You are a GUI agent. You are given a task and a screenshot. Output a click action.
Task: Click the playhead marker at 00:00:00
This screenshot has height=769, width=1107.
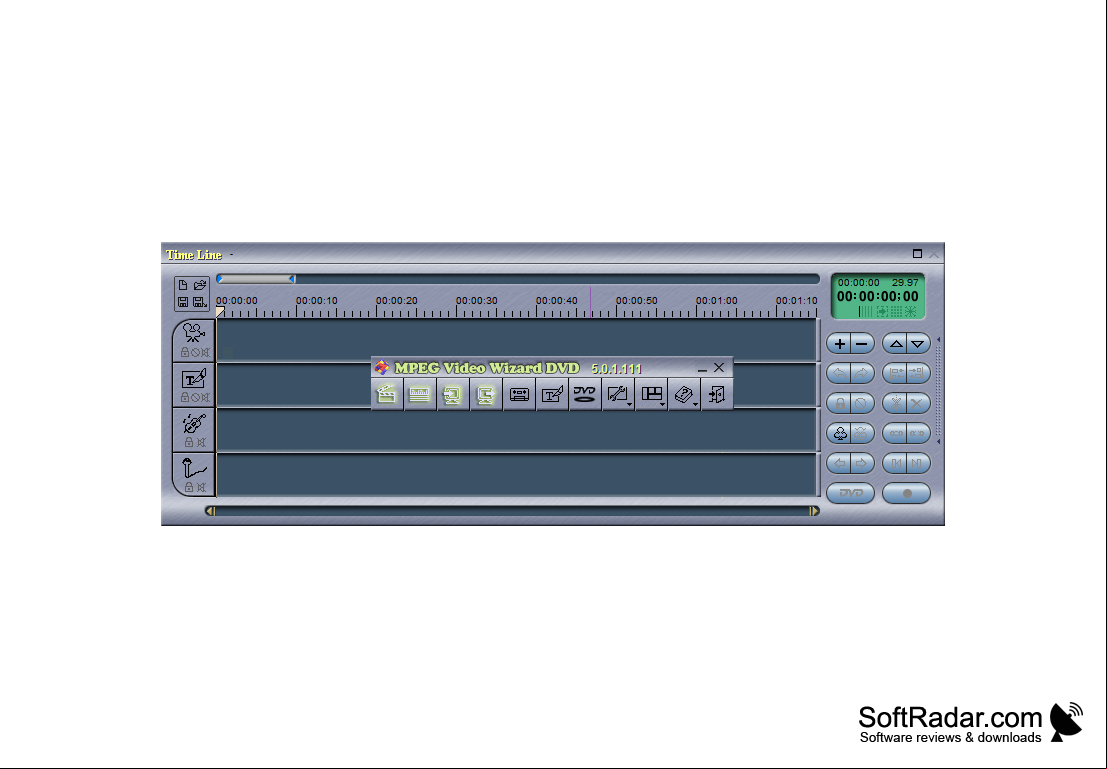pos(220,311)
